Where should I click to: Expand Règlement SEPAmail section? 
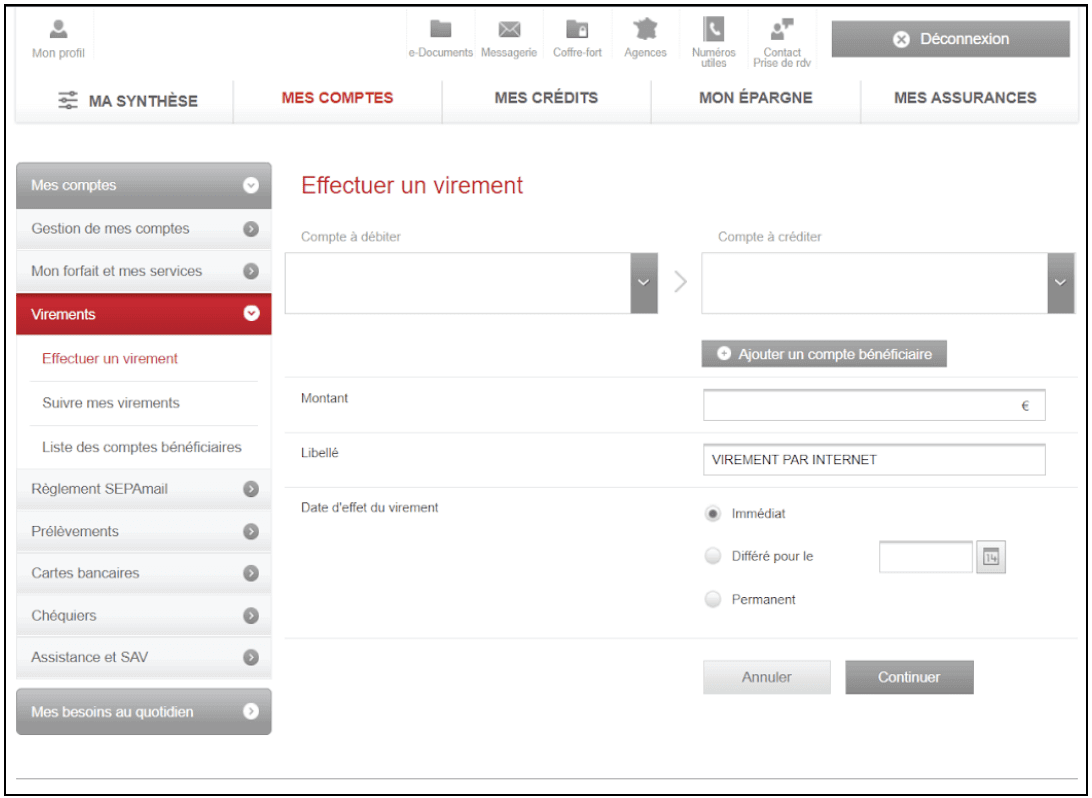tap(143, 489)
